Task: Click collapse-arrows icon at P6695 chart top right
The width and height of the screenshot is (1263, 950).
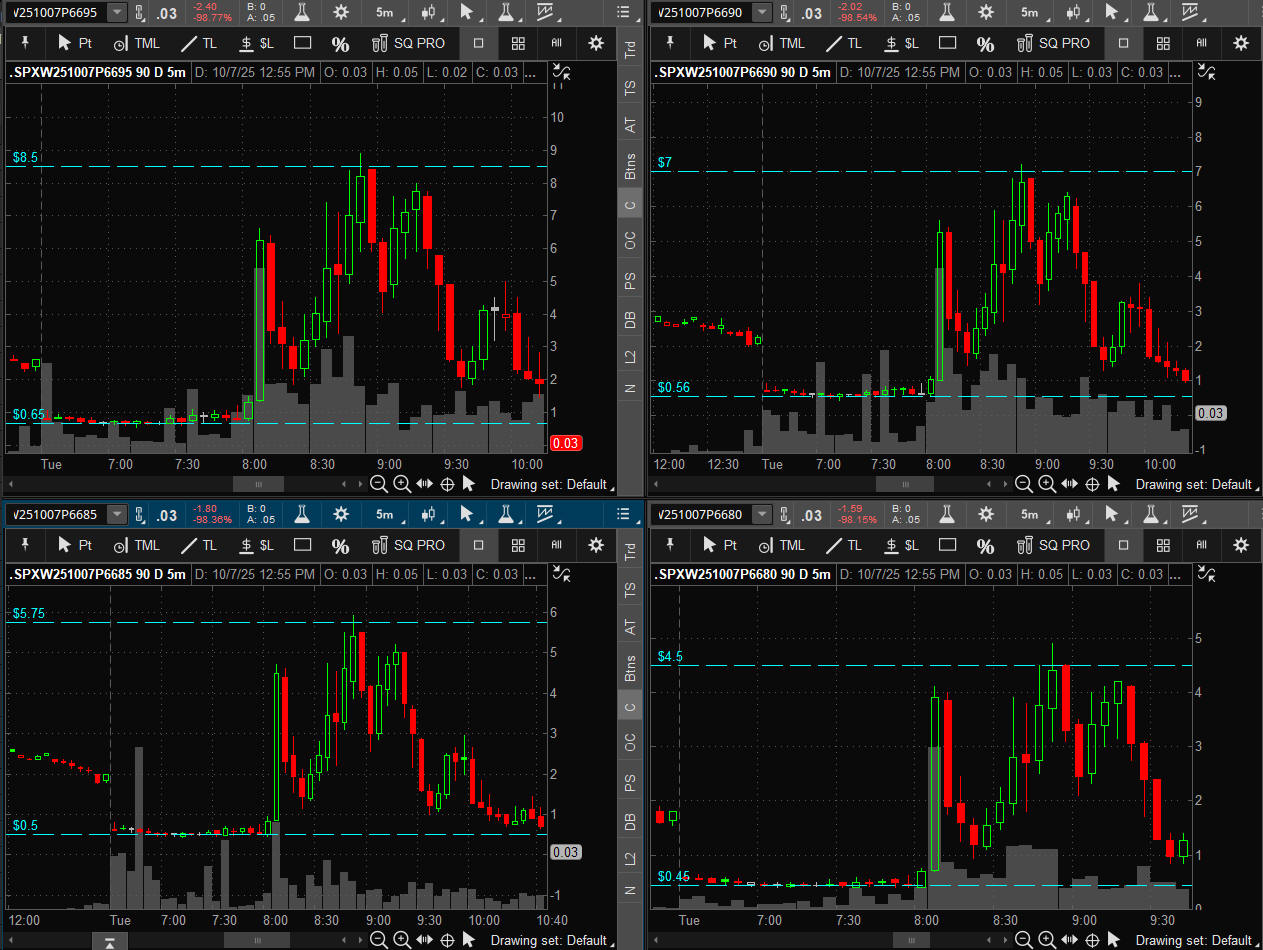Action: [563, 72]
